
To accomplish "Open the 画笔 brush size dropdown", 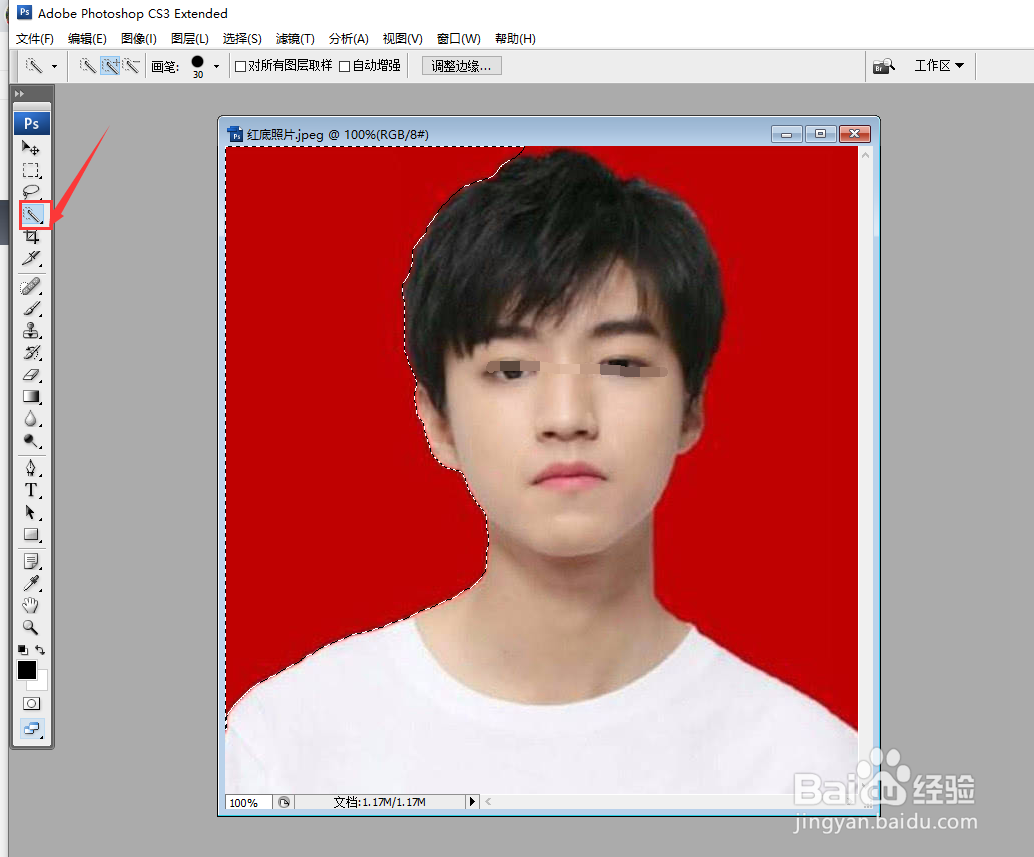I will (216, 66).
